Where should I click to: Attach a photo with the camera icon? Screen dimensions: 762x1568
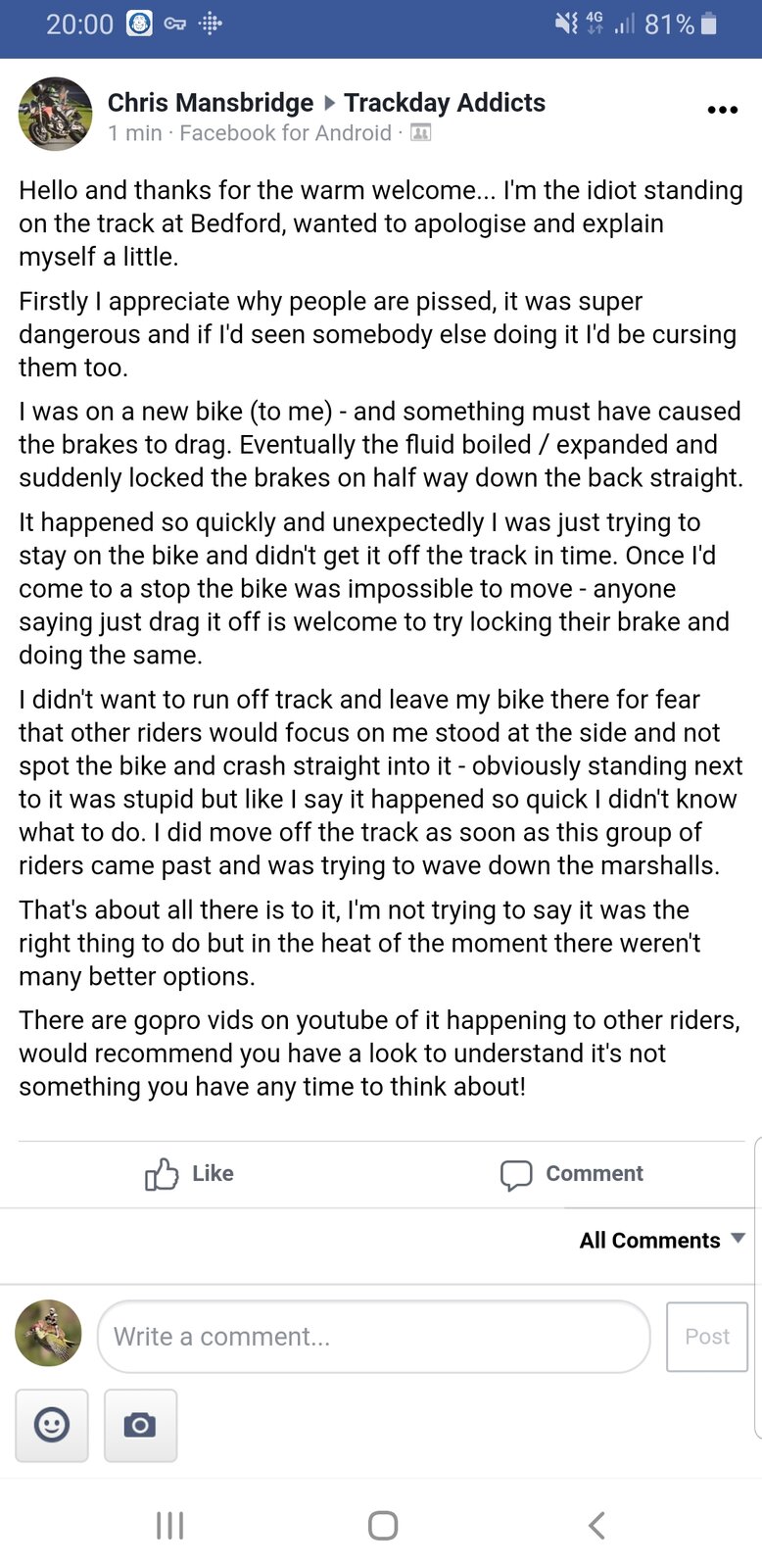pos(140,1425)
